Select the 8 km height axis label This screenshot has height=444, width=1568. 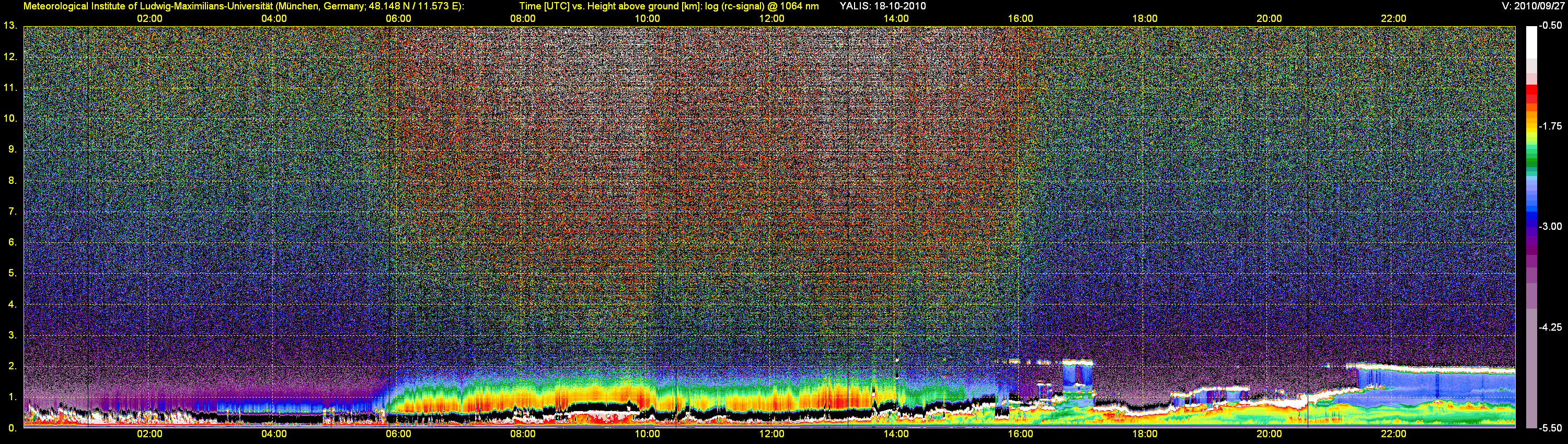pos(12,180)
